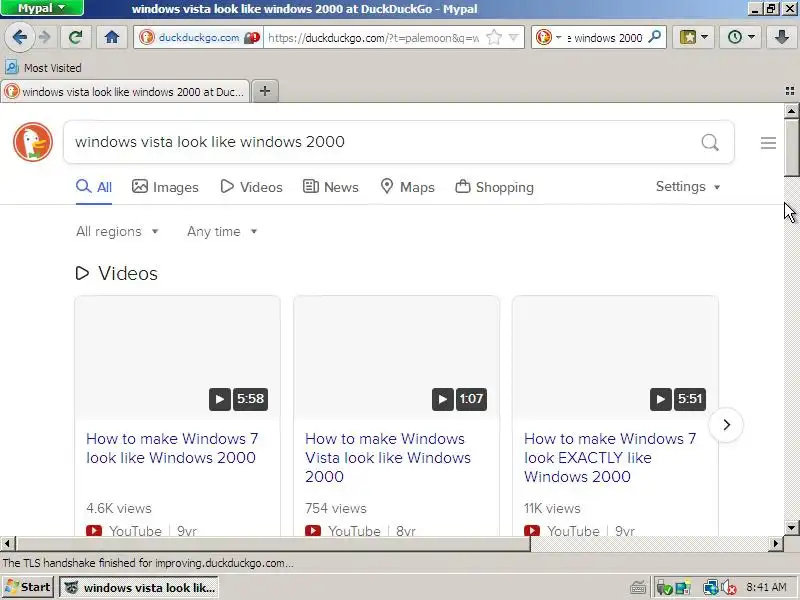Image resolution: width=800 pixels, height=600 pixels.
Task: Click the List all tabs icon
Action: pos(790,91)
